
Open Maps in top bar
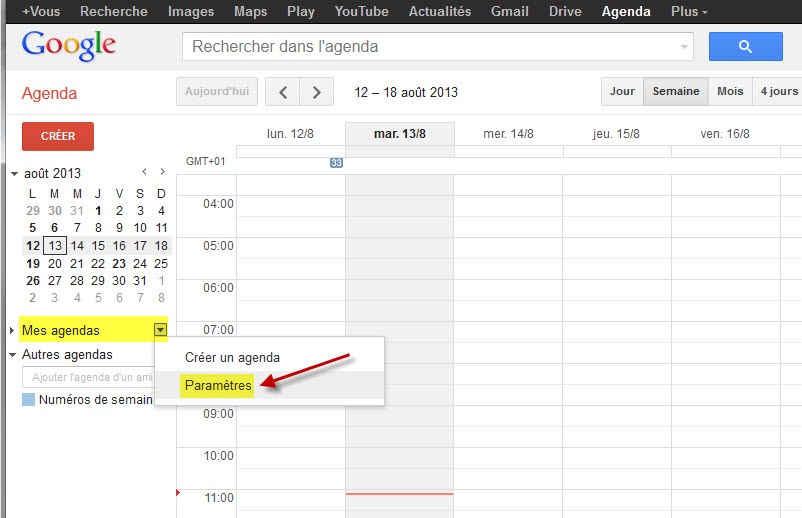[250, 11]
